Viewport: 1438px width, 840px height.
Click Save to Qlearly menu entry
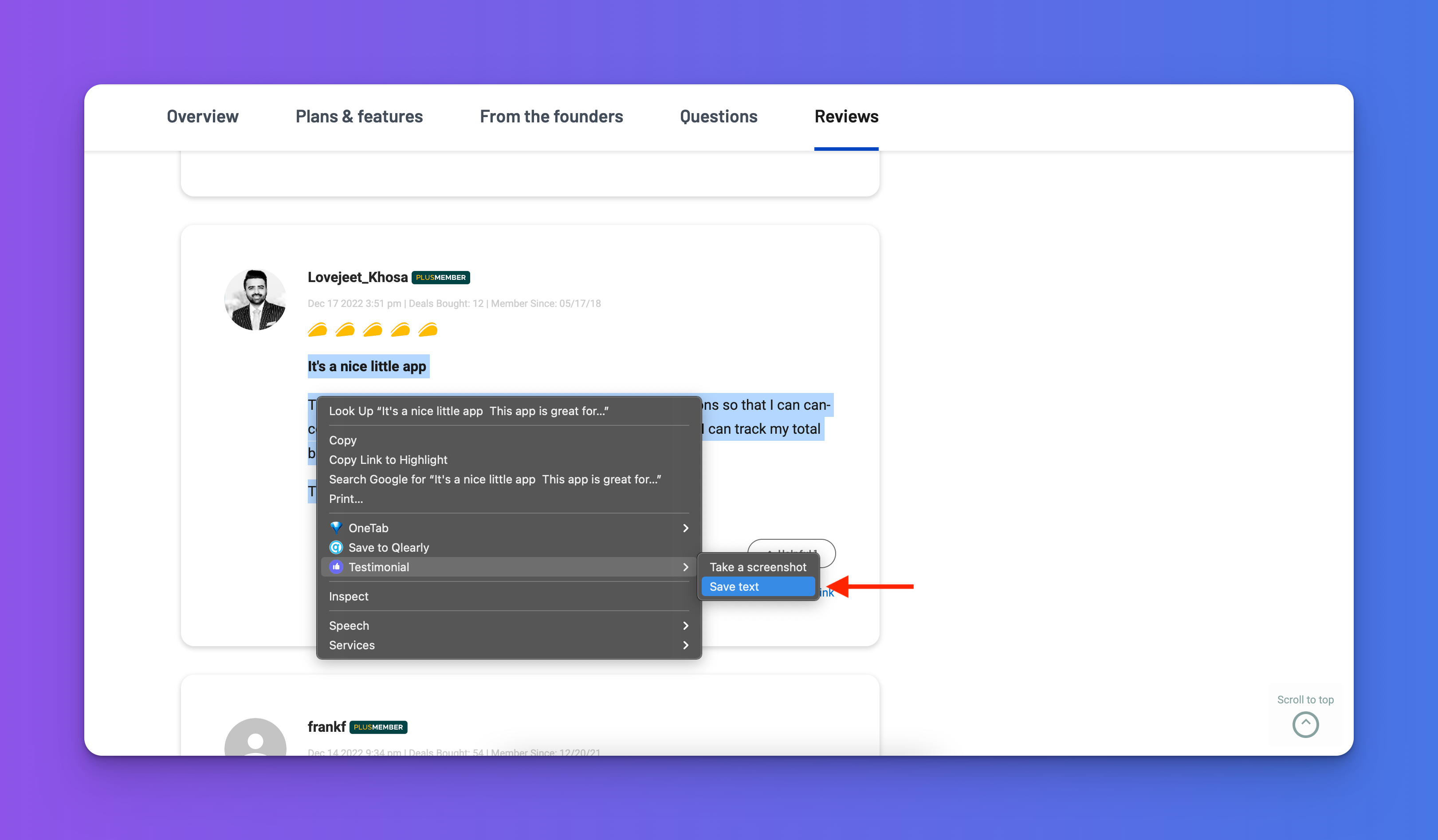click(x=508, y=548)
